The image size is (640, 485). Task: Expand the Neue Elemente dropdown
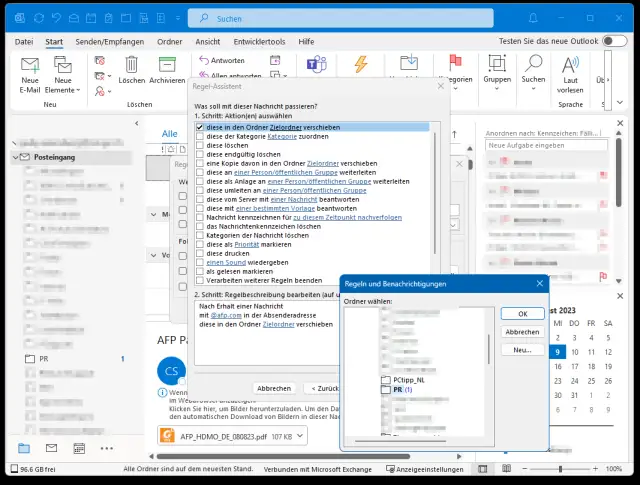pyautogui.click(x=64, y=90)
